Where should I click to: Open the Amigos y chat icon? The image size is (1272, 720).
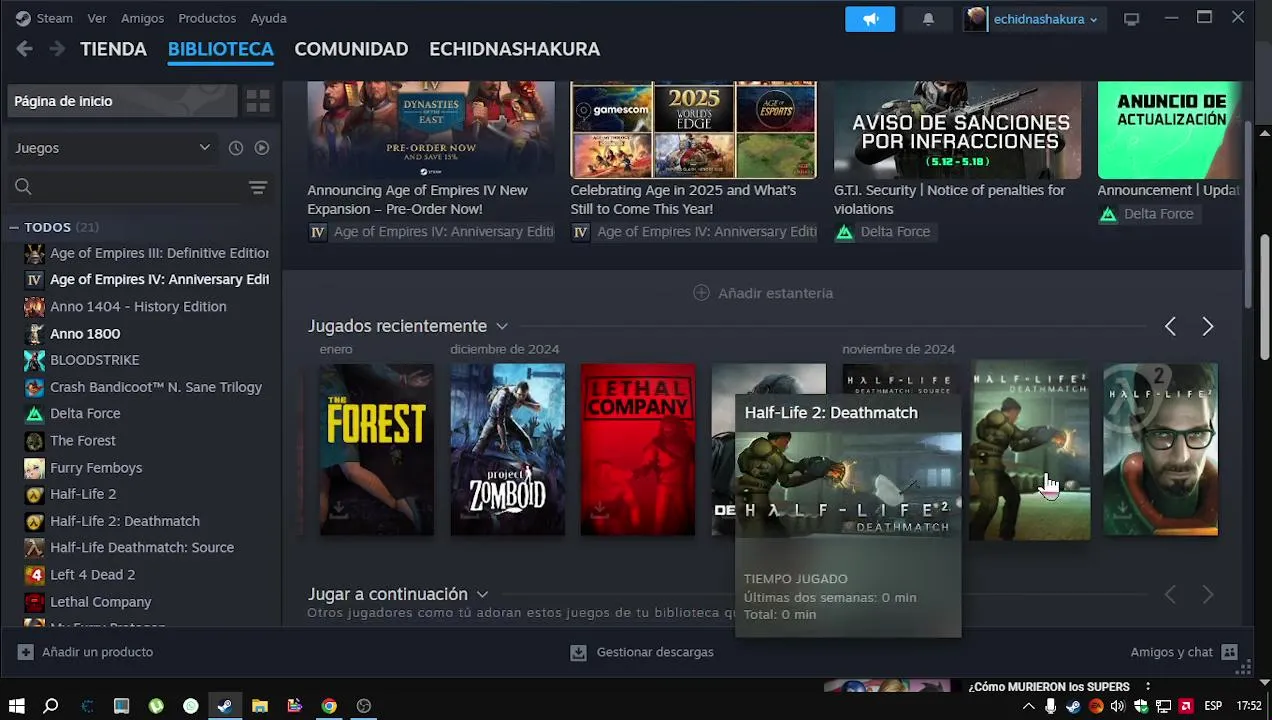pyautogui.click(x=1230, y=652)
